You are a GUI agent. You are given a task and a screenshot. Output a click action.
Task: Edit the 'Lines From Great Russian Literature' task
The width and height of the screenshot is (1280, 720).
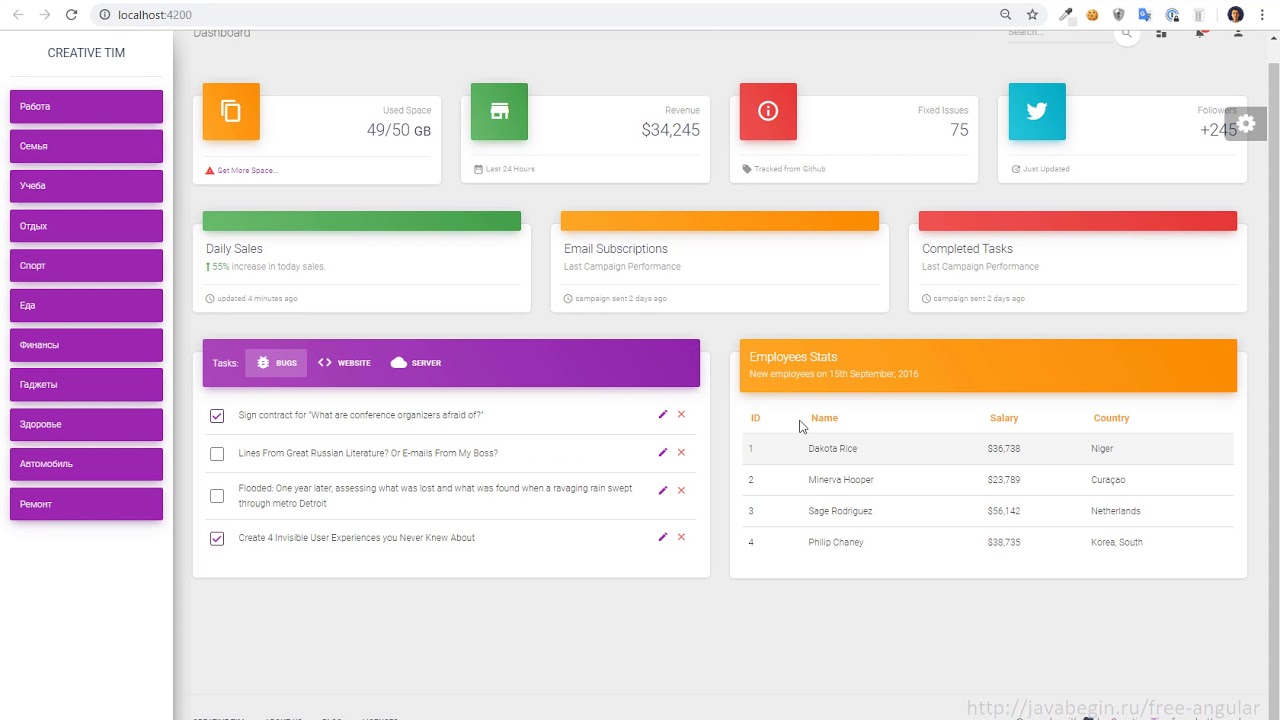662,452
